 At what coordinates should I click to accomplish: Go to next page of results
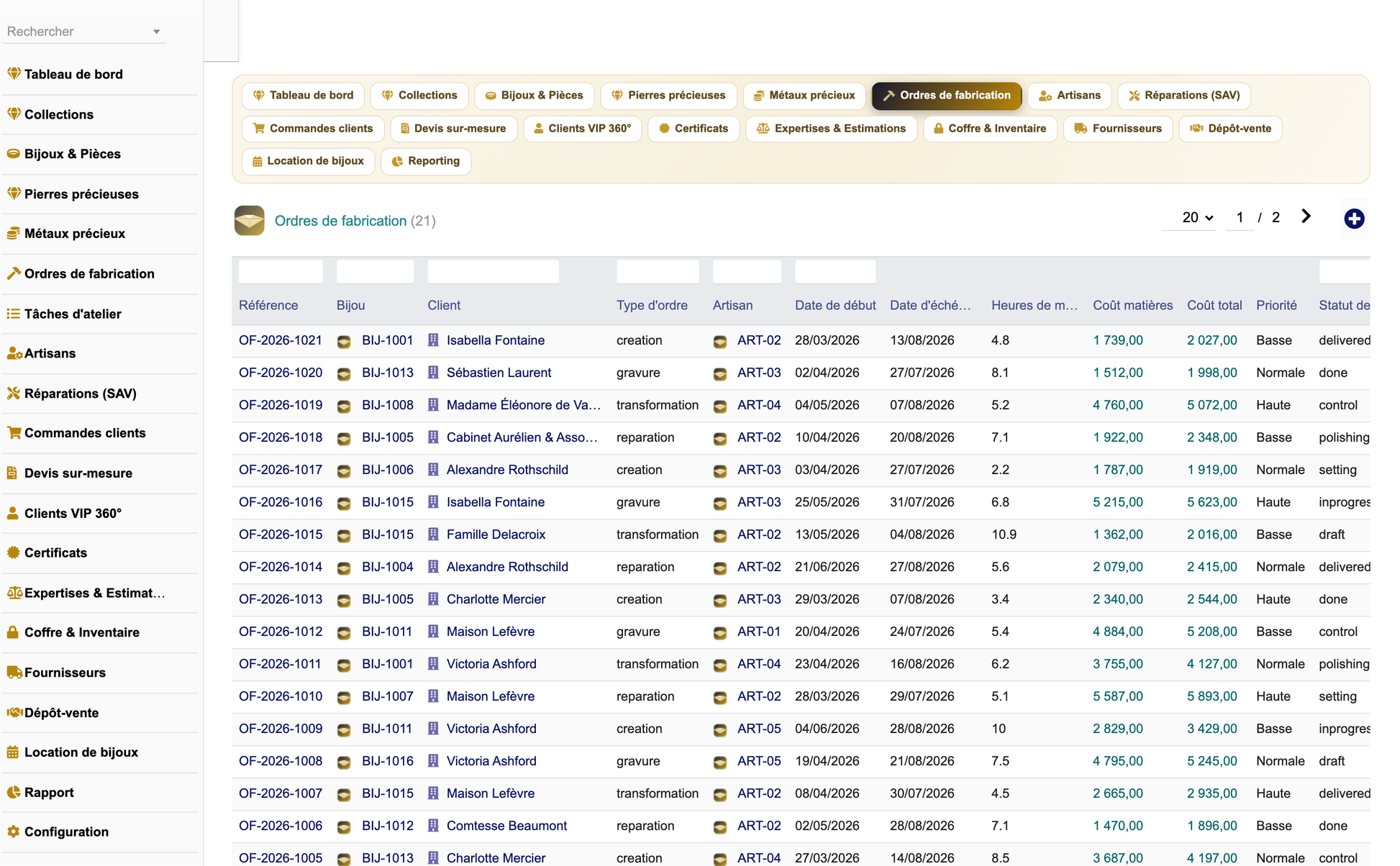click(x=1306, y=216)
